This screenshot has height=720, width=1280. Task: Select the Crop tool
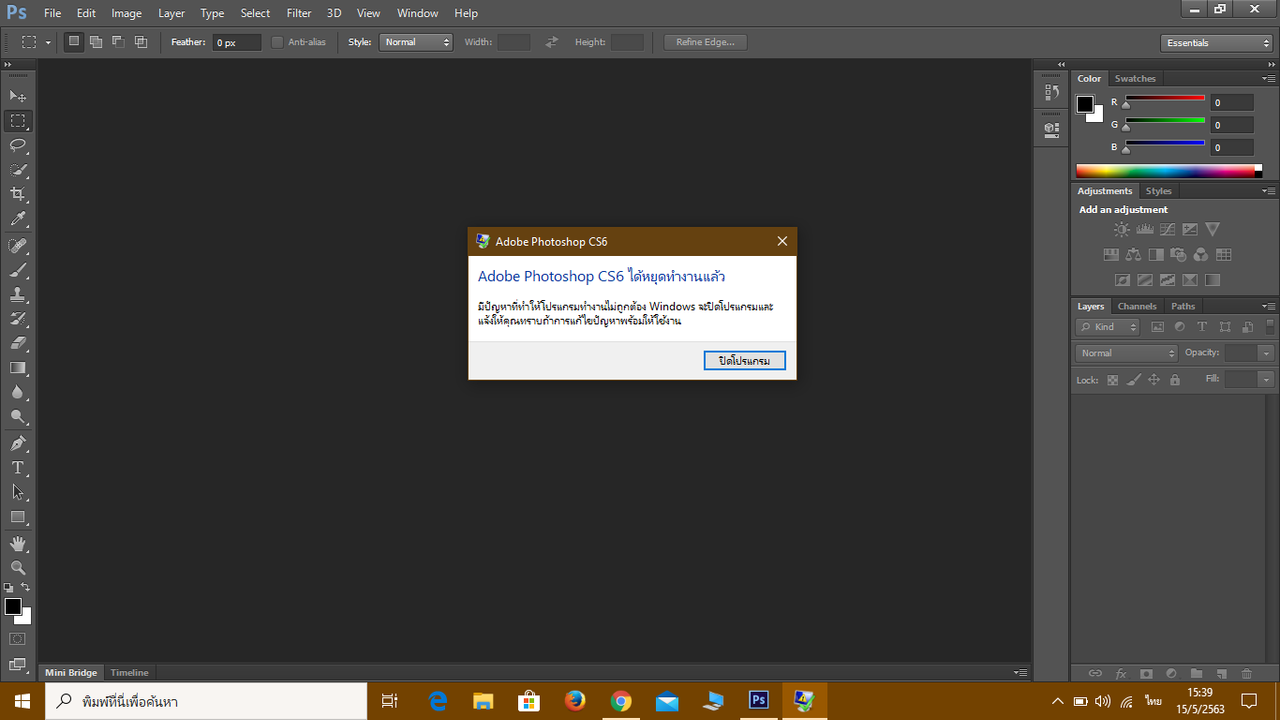coord(18,194)
